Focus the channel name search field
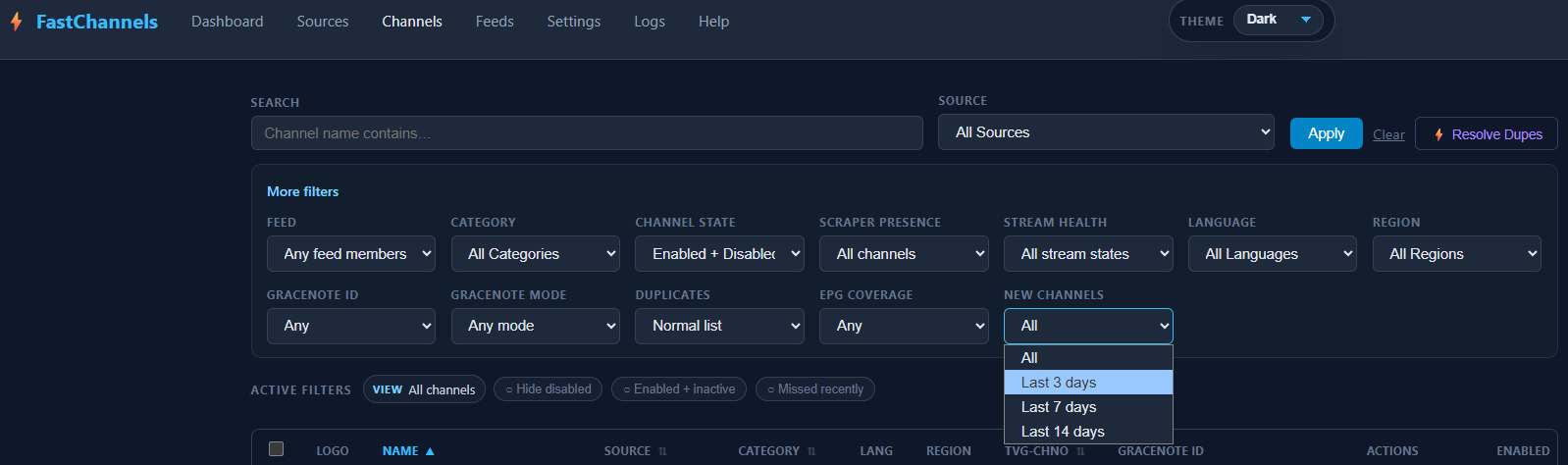 587,133
